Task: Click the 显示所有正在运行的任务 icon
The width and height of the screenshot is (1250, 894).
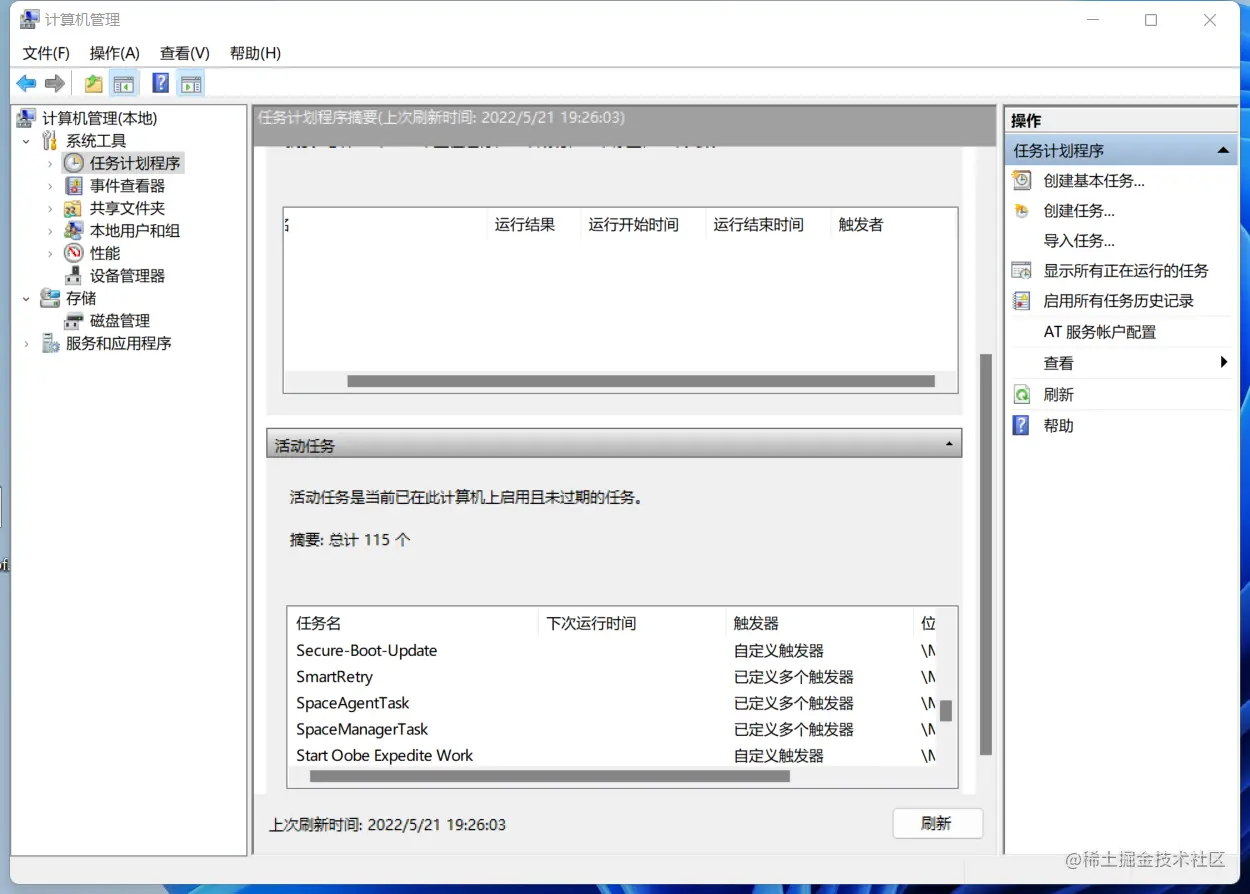Action: 1021,270
